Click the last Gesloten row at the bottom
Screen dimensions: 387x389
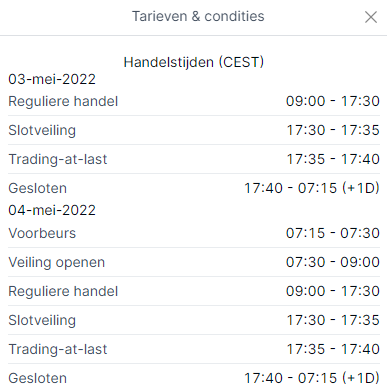coord(194,378)
